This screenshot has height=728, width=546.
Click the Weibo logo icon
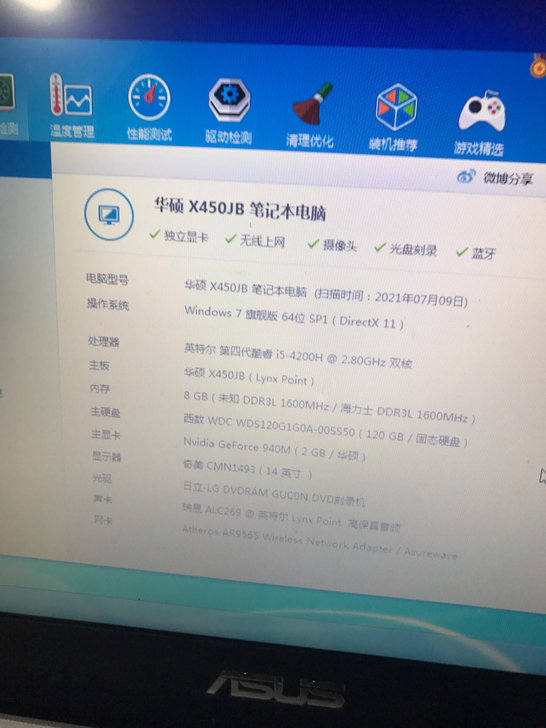tap(466, 176)
